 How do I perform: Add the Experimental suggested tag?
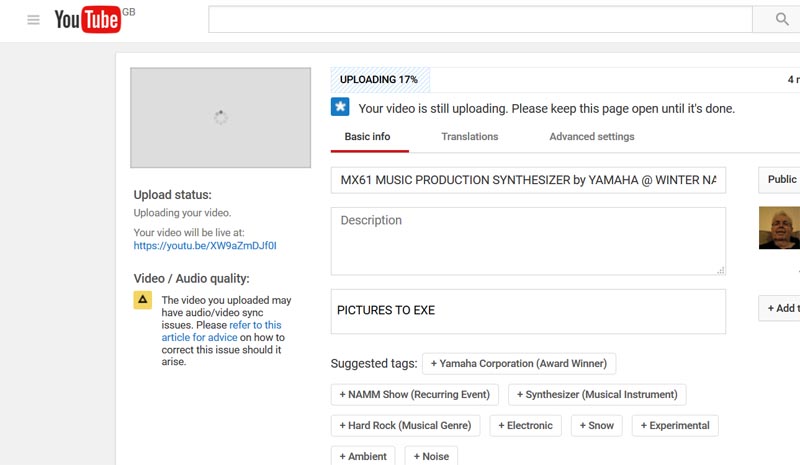675,426
